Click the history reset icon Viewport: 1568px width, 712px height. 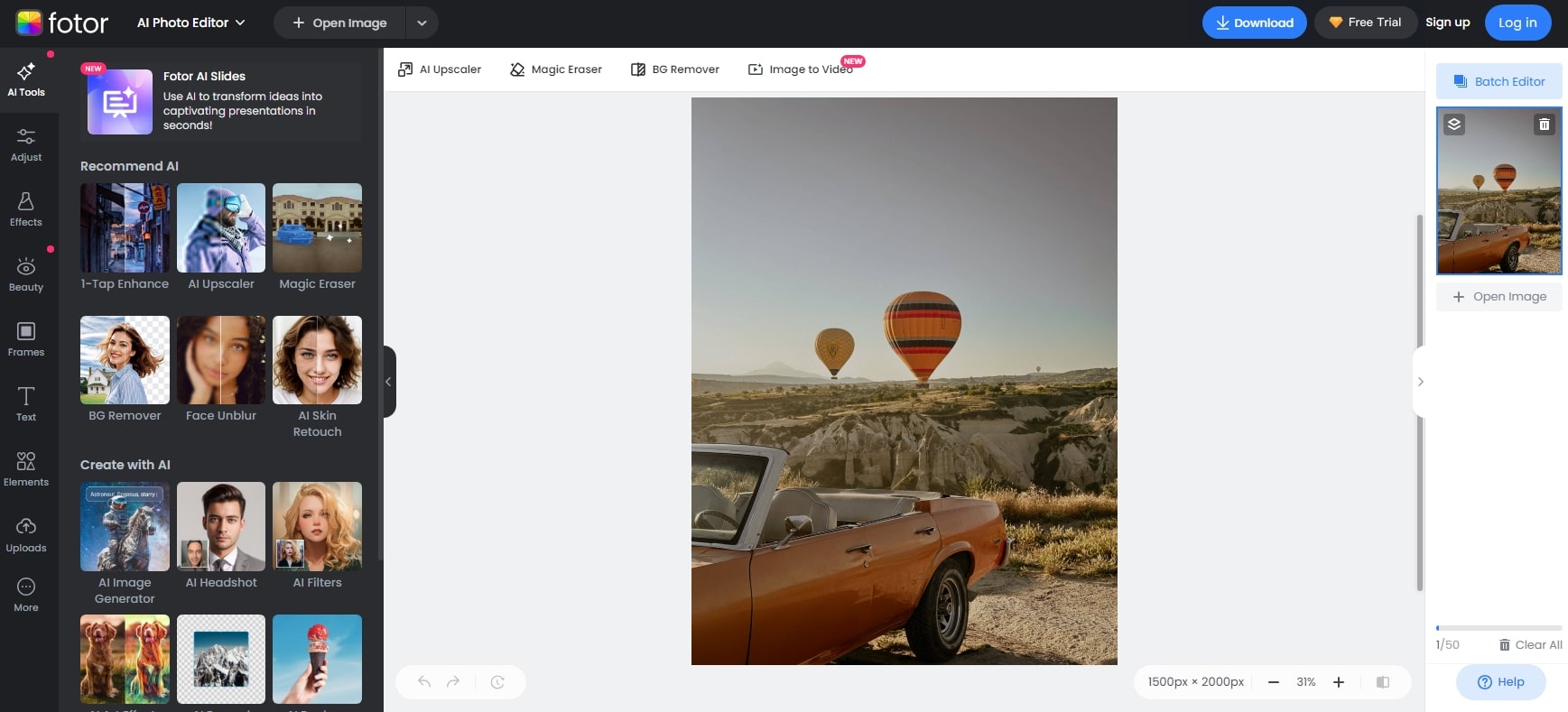(x=497, y=682)
